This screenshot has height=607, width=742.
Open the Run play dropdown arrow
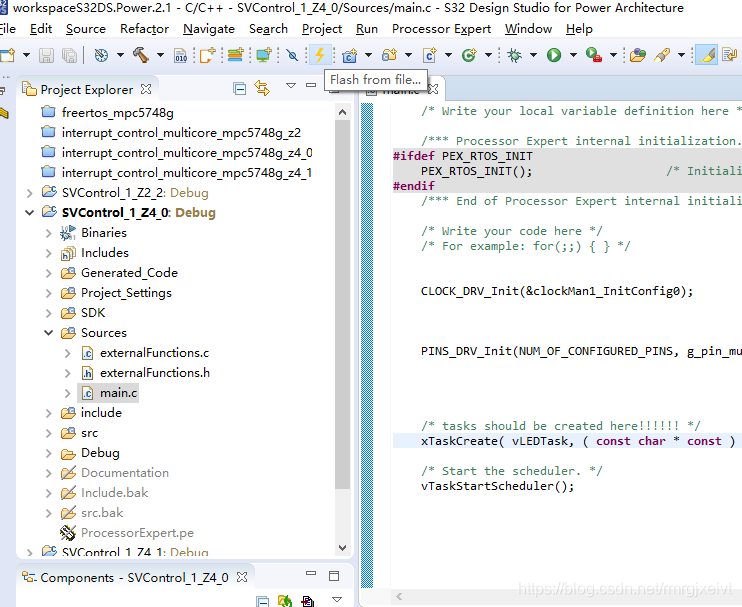tap(573, 55)
